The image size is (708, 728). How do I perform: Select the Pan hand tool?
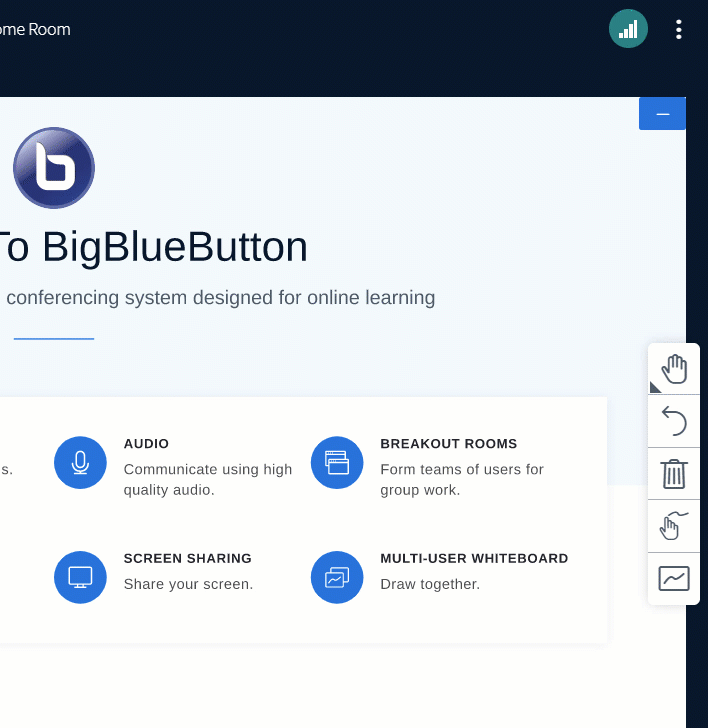point(674,369)
